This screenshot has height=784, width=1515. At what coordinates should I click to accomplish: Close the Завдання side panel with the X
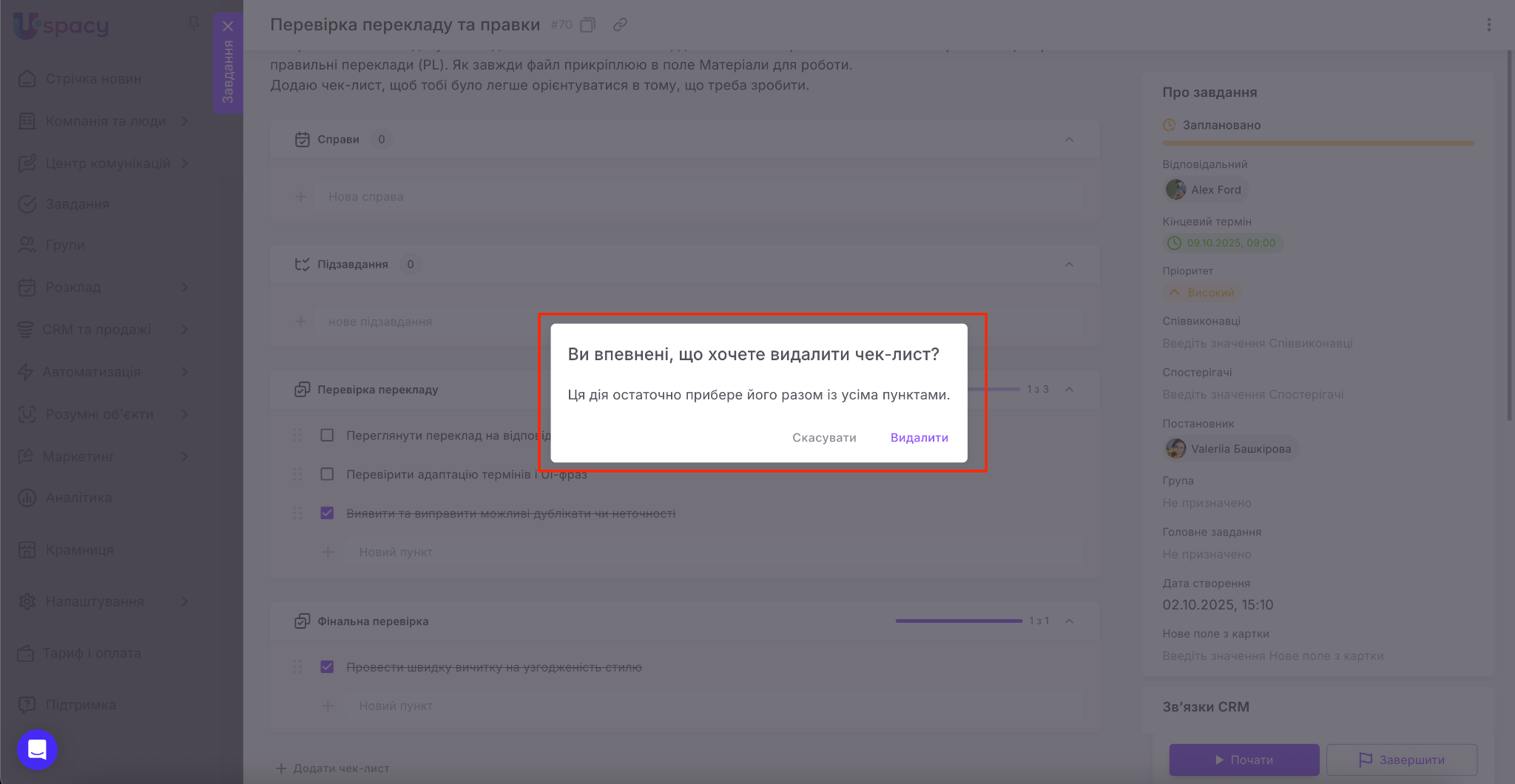[228, 27]
